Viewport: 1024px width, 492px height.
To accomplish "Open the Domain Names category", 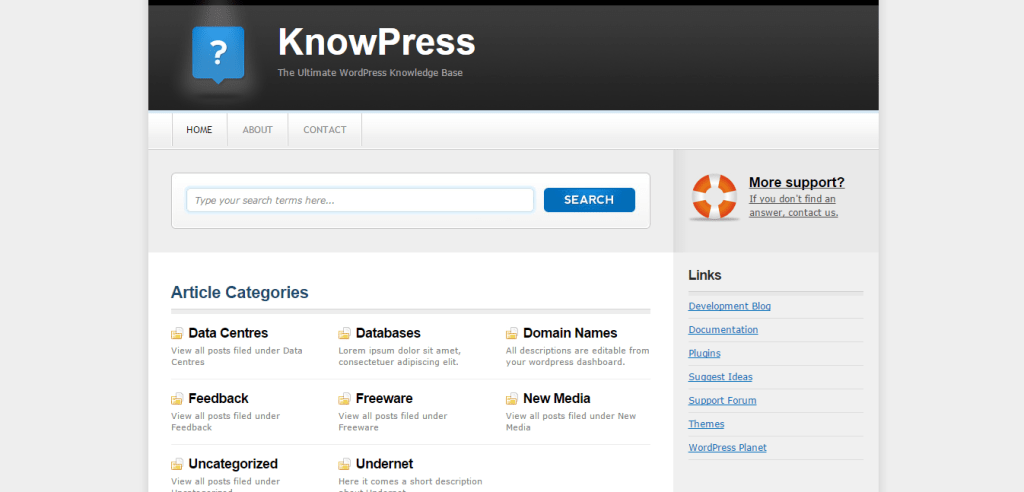I will tap(570, 333).
